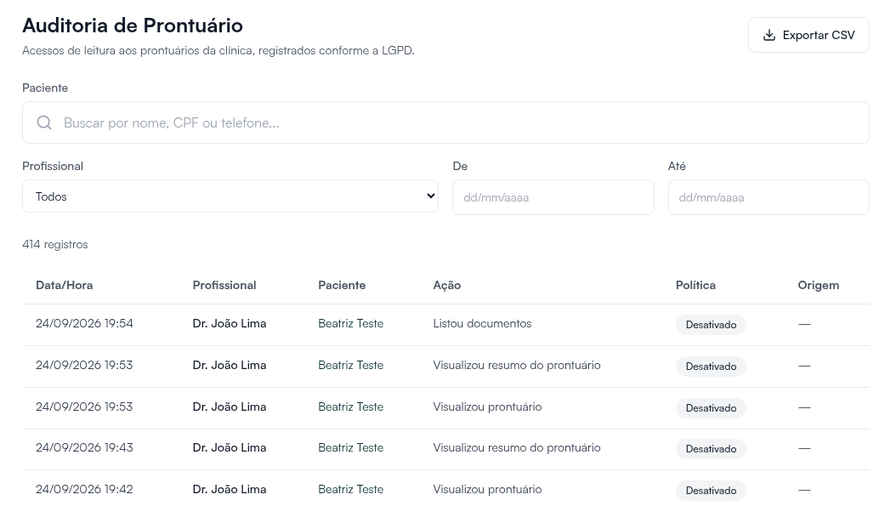Click the 24/09/2026 19:54 timestamp
885x506 pixels.
(84, 323)
